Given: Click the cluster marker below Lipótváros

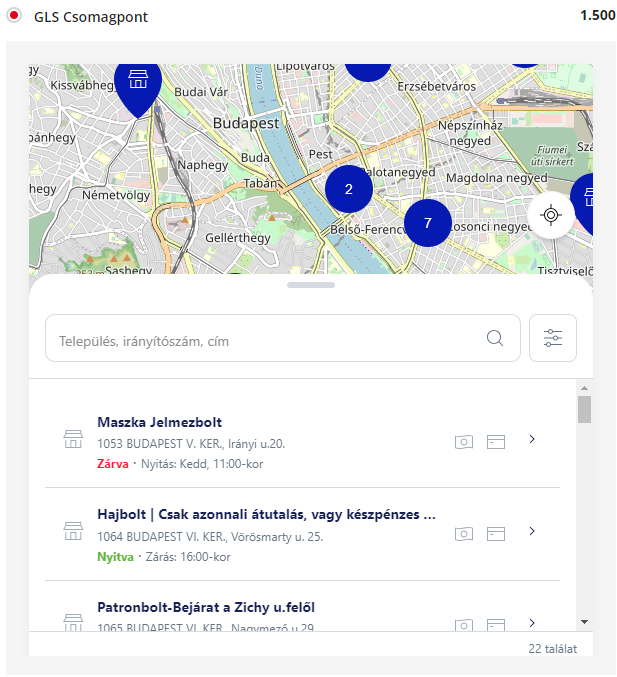Looking at the screenshot, I should coord(368,73).
